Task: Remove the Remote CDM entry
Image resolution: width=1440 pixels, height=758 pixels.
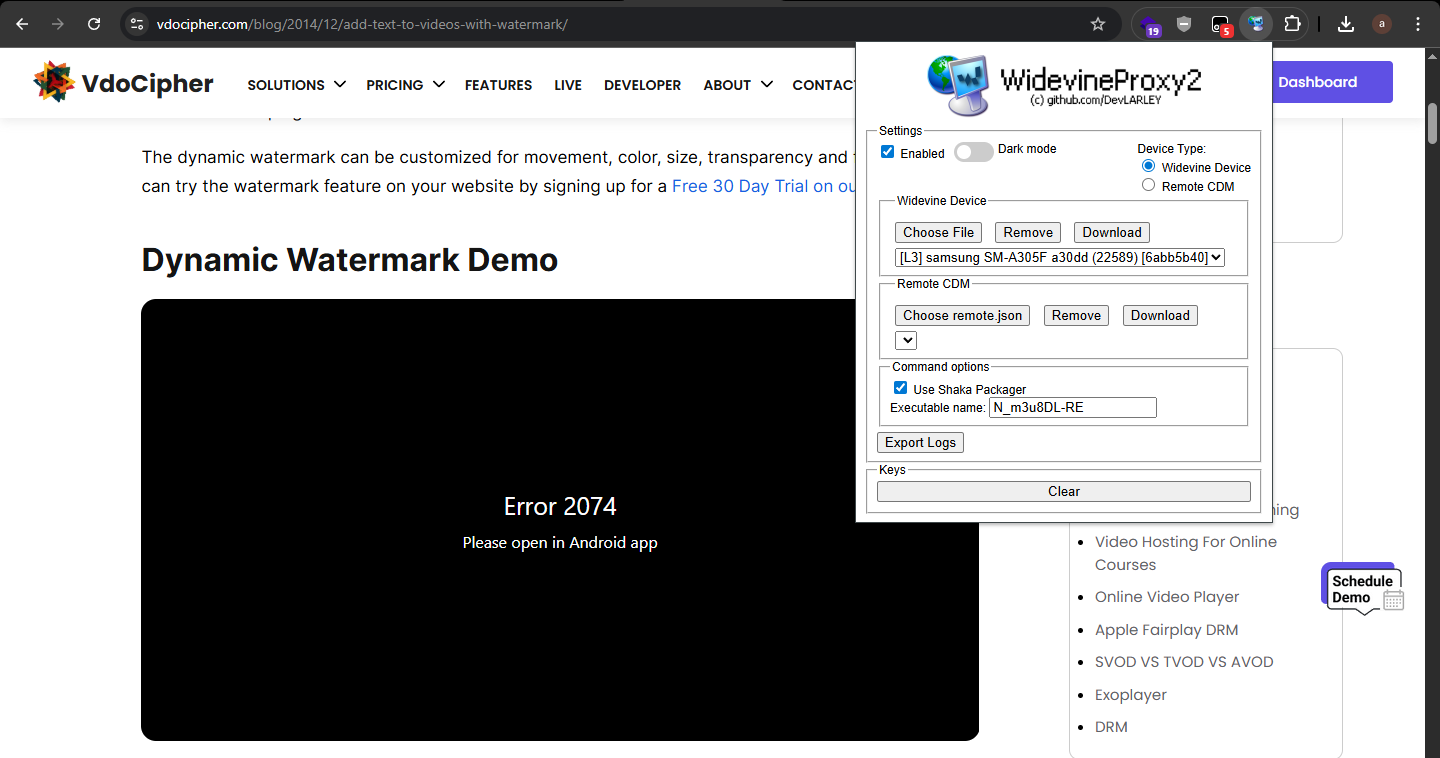Action: coord(1076,315)
